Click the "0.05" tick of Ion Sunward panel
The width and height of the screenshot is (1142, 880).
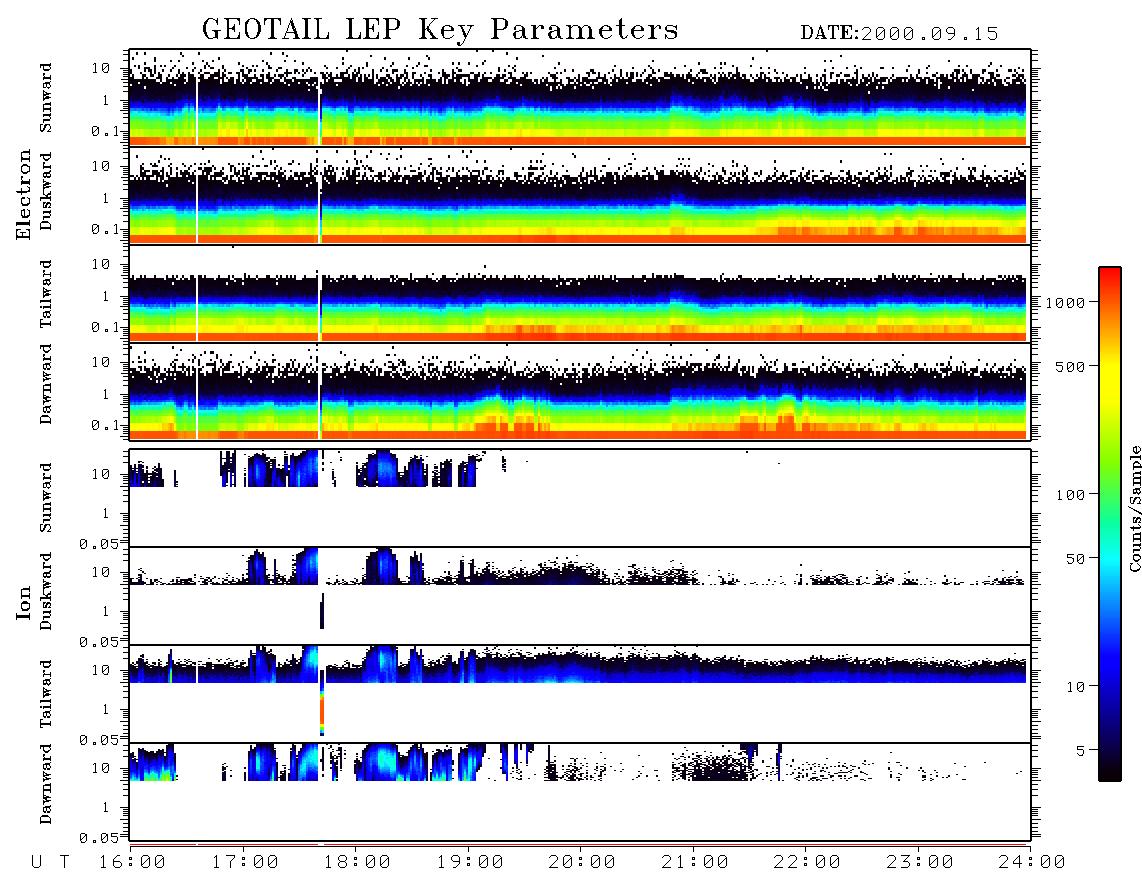coord(98,544)
